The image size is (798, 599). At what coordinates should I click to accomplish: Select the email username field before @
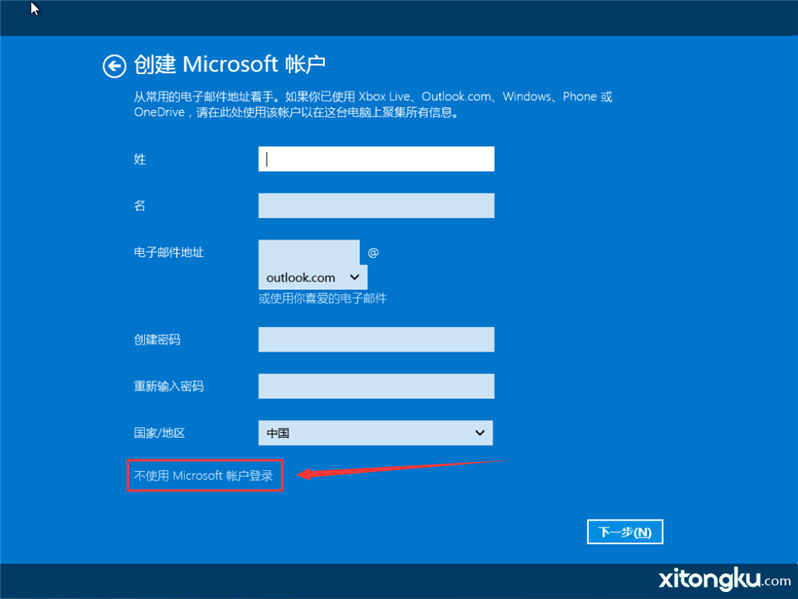(x=308, y=251)
